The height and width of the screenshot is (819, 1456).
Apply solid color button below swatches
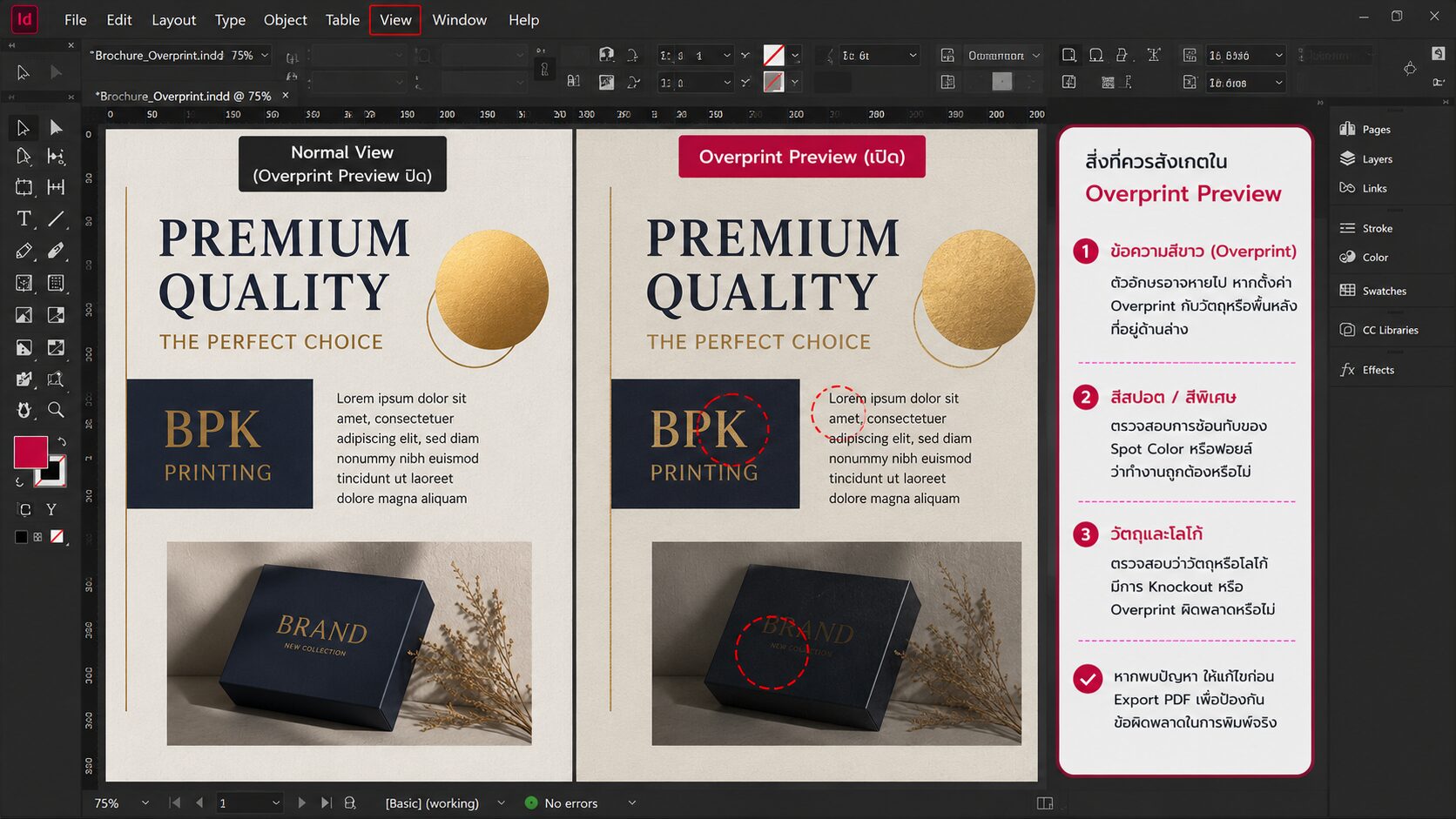pos(21,537)
